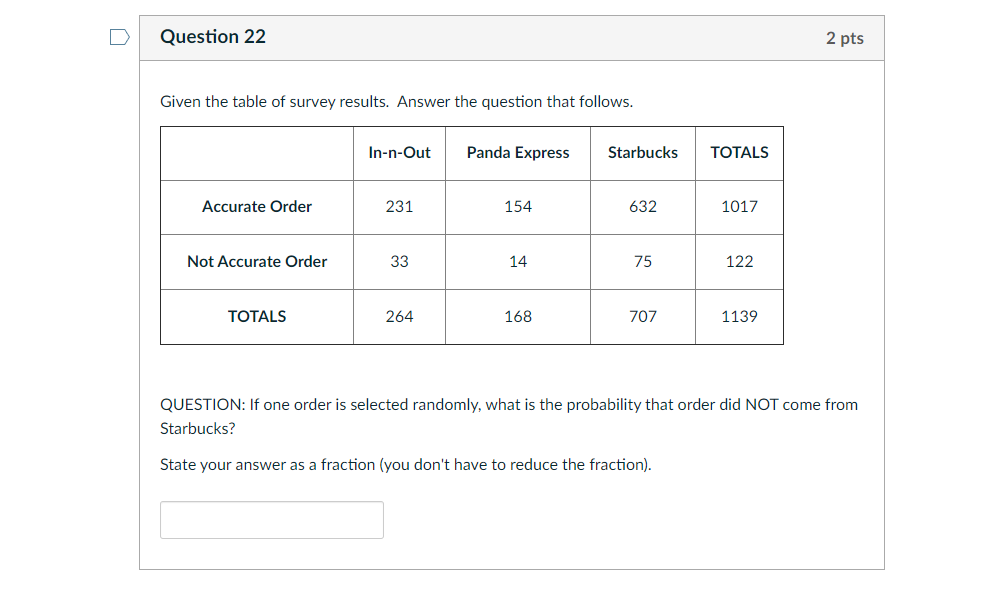Click the TOTALS row label
Viewport: 1002px width, 606px height.
coord(257,317)
